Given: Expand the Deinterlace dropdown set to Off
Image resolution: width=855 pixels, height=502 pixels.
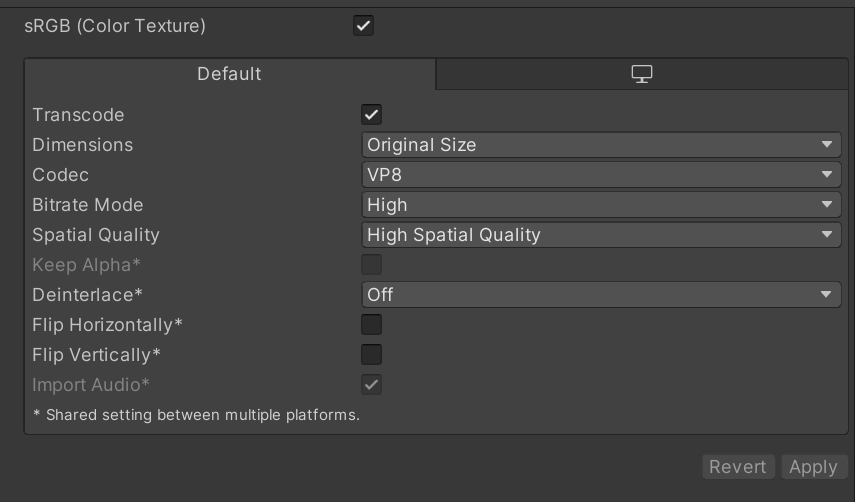Looking at the screenshot, I should point(600,295).
